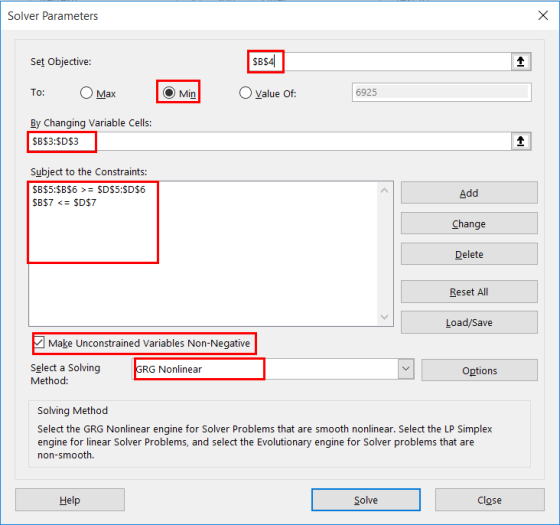Select constraint $B$7 <= $D$7
This screenshot has height=525, width=560.
click(64, 203)
